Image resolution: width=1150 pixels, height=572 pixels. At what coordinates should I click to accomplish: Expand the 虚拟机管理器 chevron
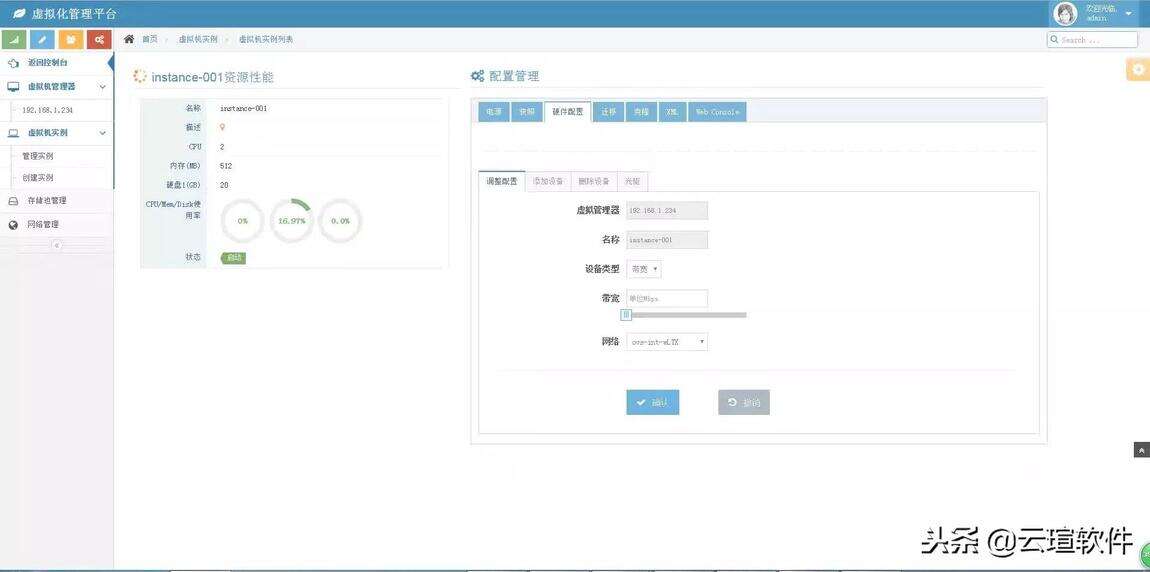[x=103, y=87]
